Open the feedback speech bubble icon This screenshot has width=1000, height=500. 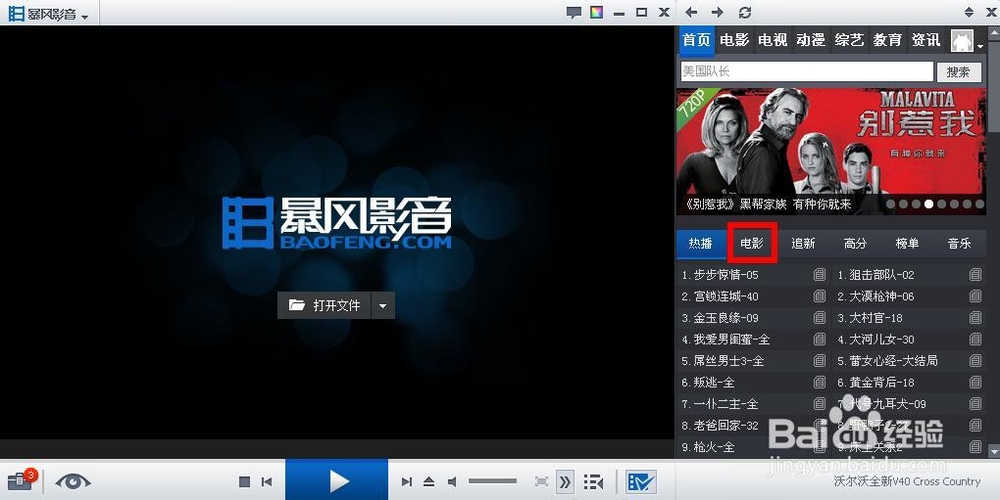(573, 12)
